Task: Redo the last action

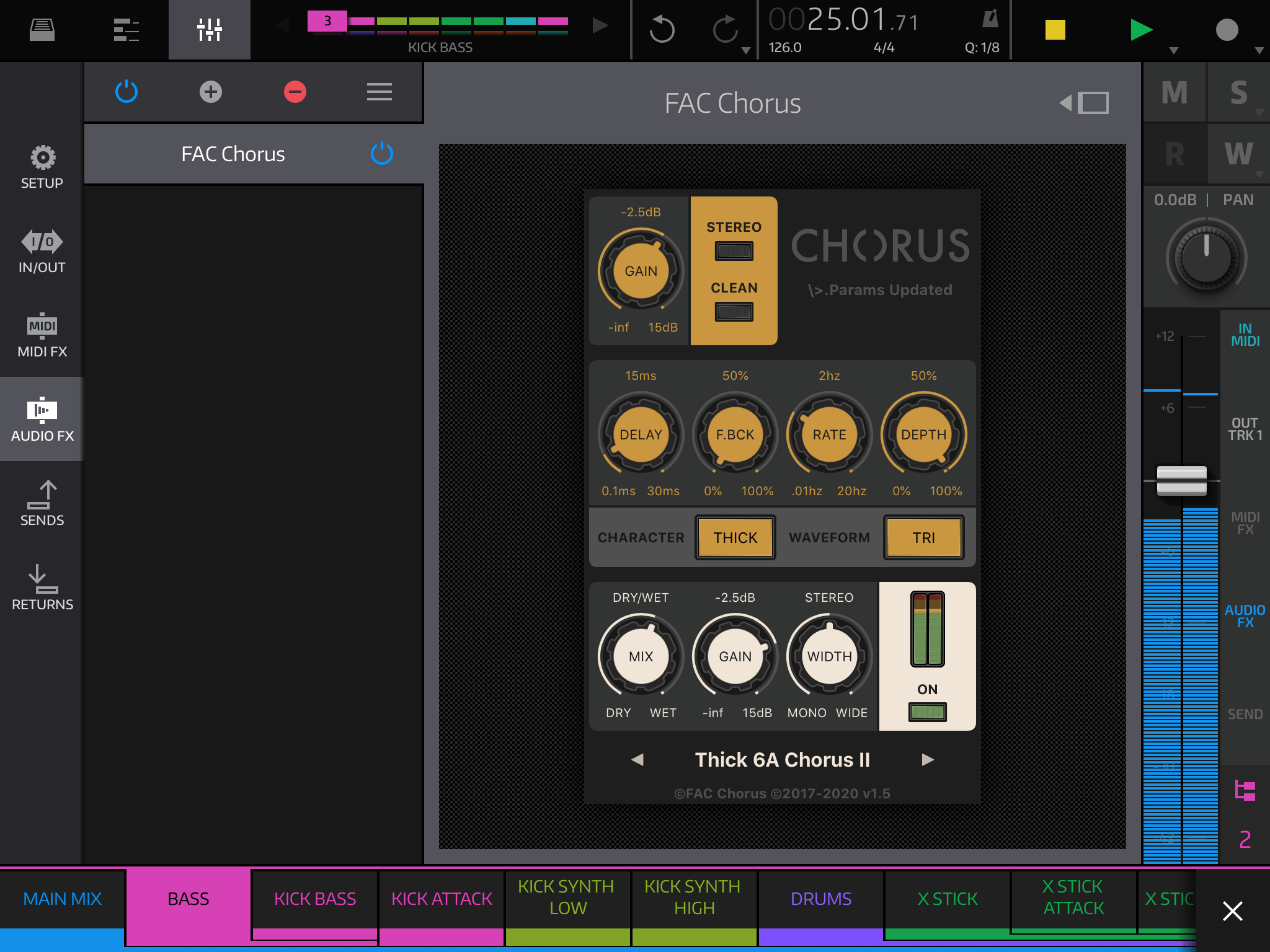Action: 726,29
